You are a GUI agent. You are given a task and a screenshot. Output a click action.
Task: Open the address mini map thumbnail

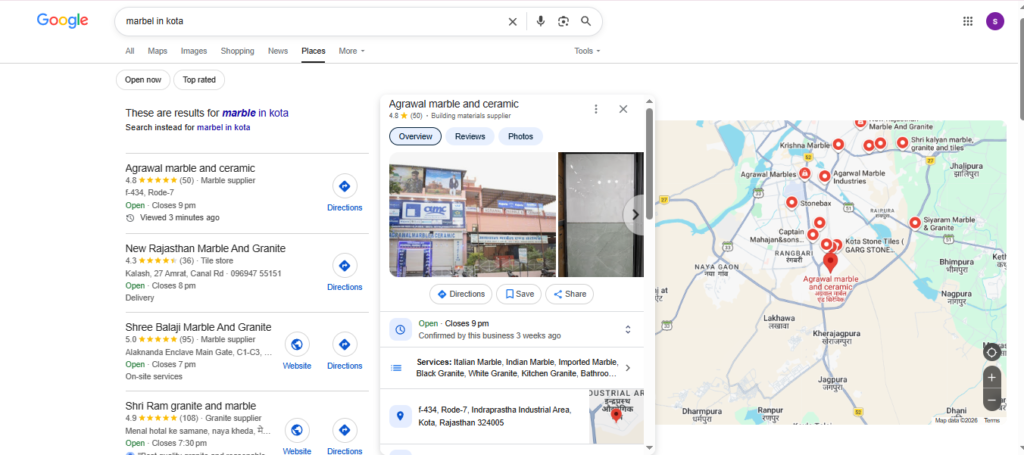pyautogui.click(x=616, y=416)
